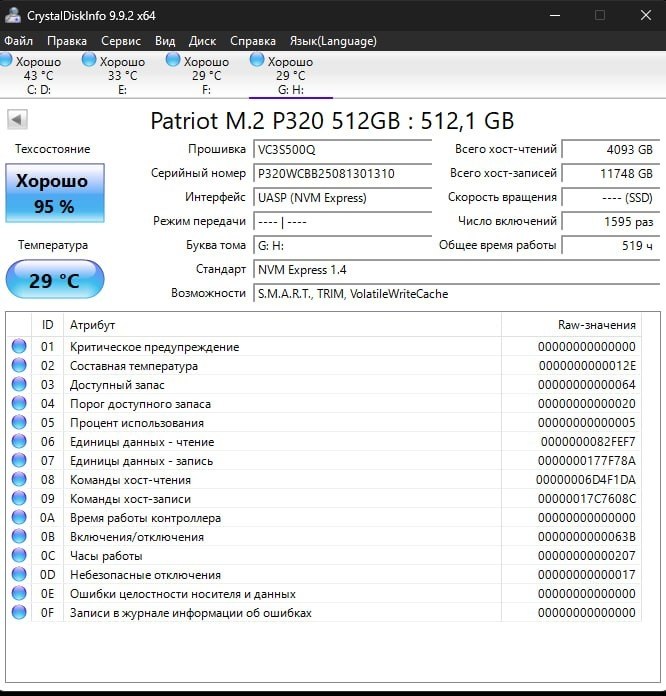Click the interface field UASP (NVM Express)
This screenshot has width=666, height=696.
click(x=342, y=198)
